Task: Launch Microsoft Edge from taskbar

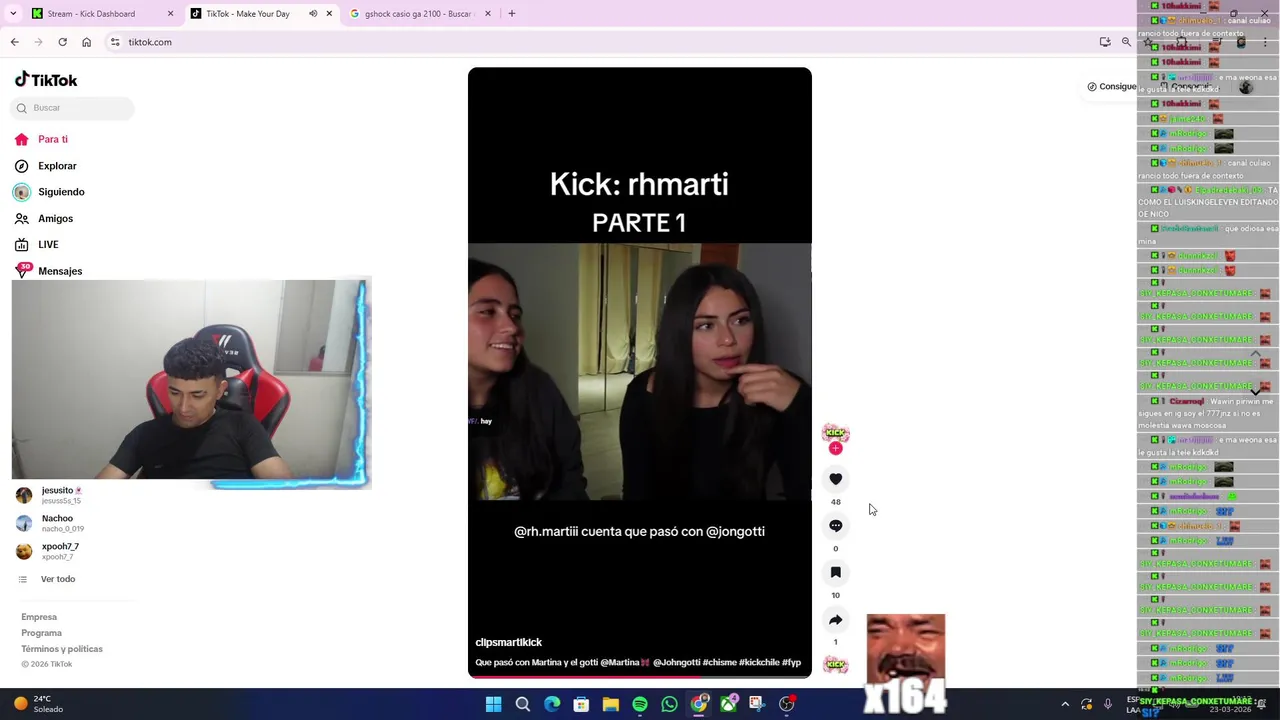Action: tap(552, 704)
